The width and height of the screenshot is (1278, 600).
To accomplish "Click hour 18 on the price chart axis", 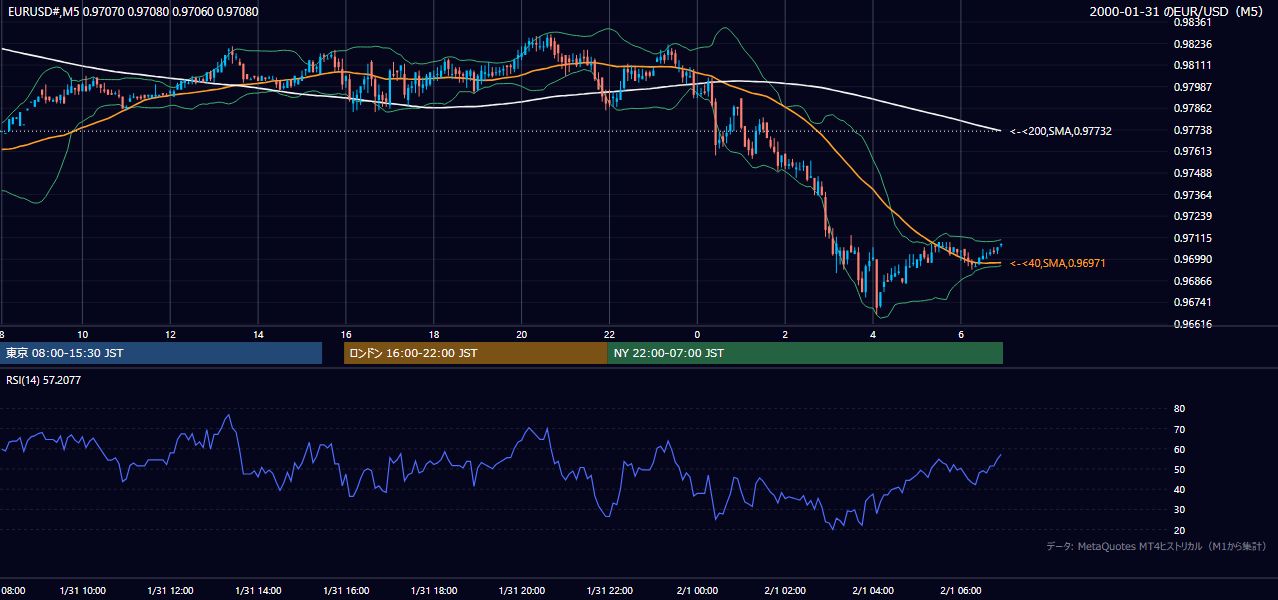I will click(434, 334).
